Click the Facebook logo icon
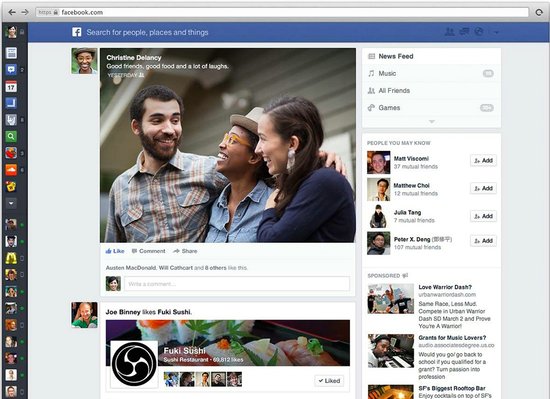Viewport: 550px width, 399px height. 77,32
